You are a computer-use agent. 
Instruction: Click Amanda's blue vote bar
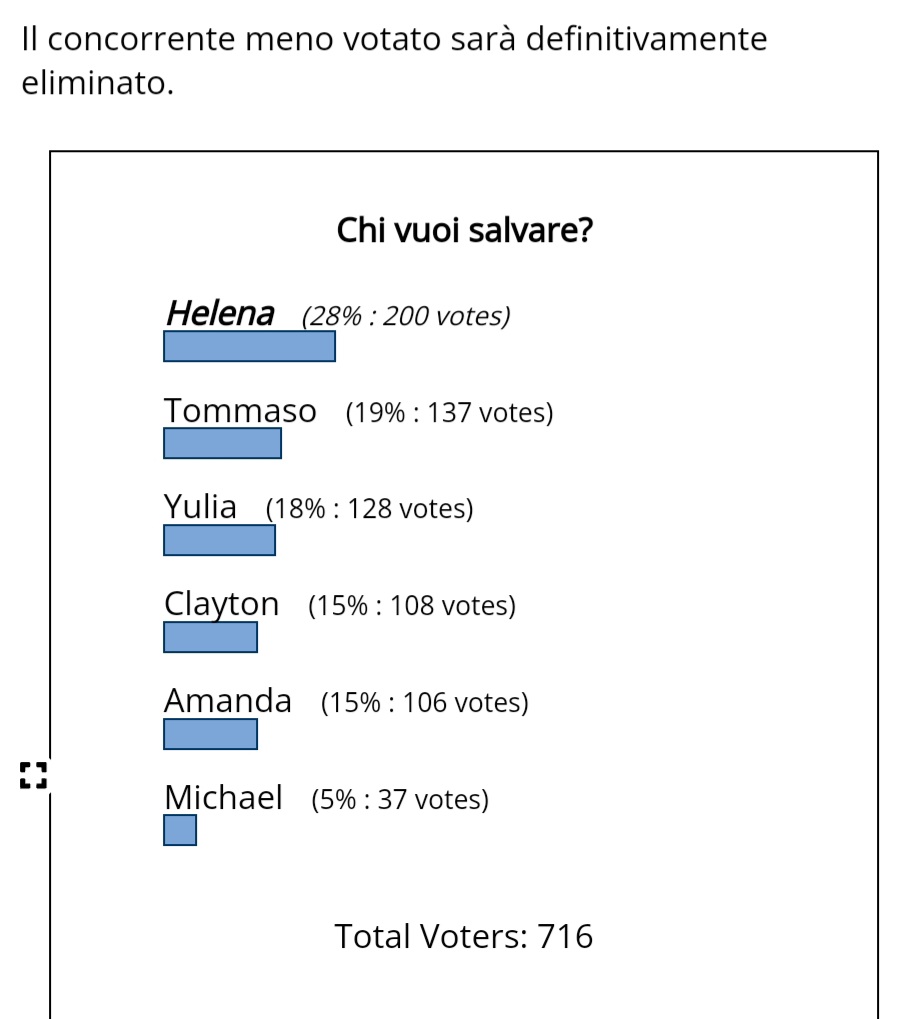211,734
